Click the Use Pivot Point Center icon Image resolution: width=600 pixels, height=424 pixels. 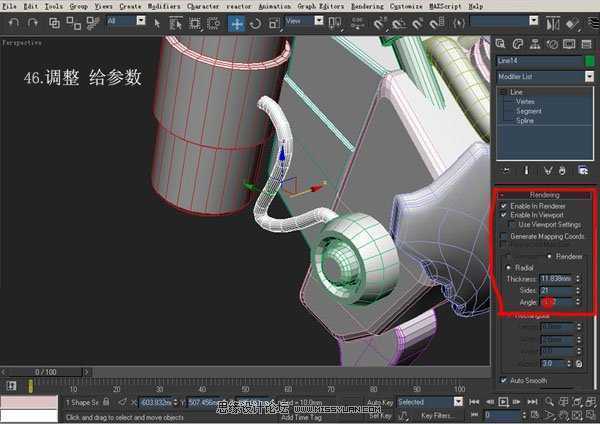tap(335, 23)
